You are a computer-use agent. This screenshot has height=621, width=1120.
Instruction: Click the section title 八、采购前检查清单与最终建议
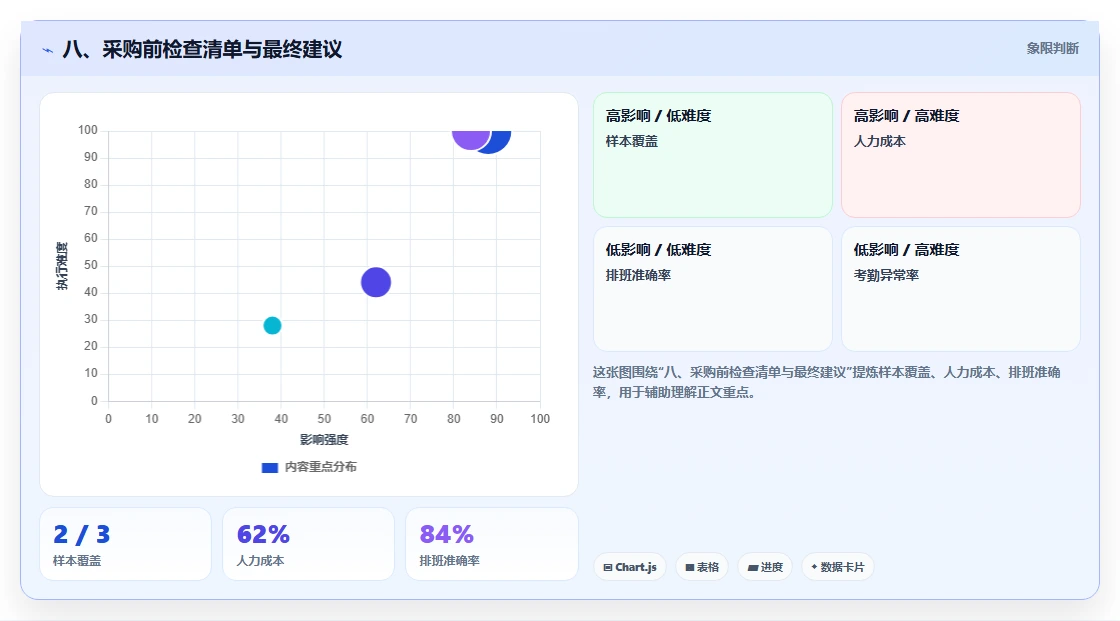(x=202, y=49)
